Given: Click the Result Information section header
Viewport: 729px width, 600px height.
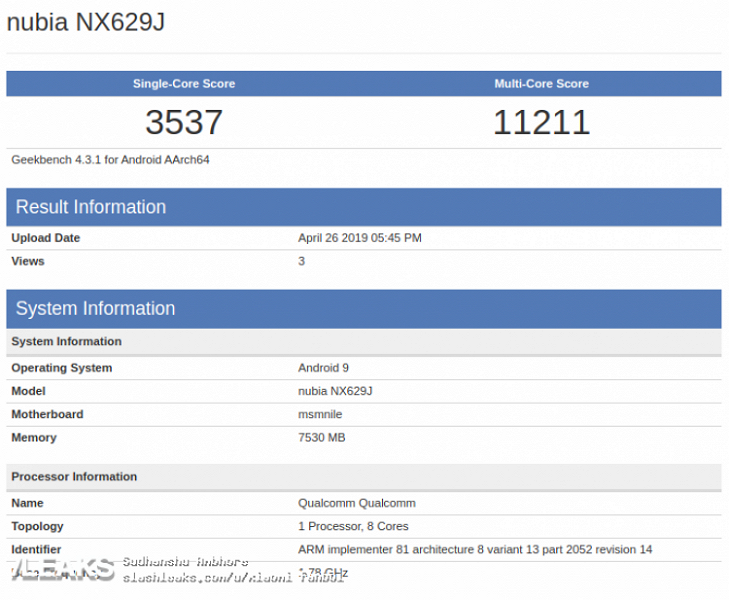Looking at the screenshot, I should pos(364,207).
